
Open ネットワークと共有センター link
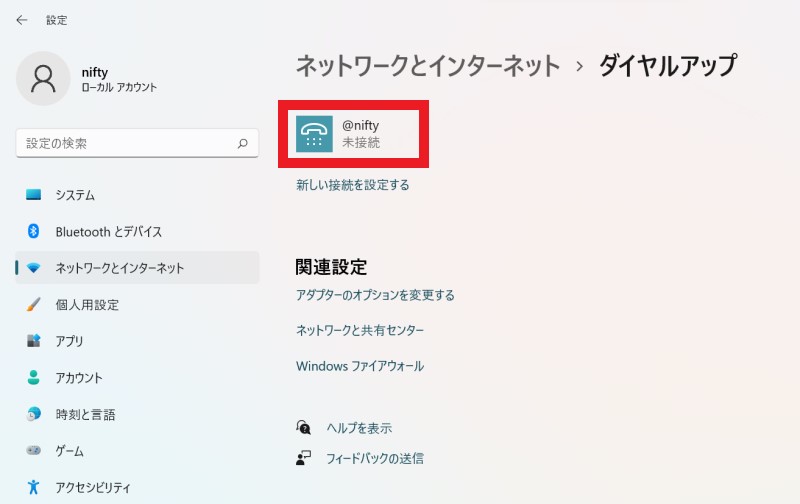360,331
